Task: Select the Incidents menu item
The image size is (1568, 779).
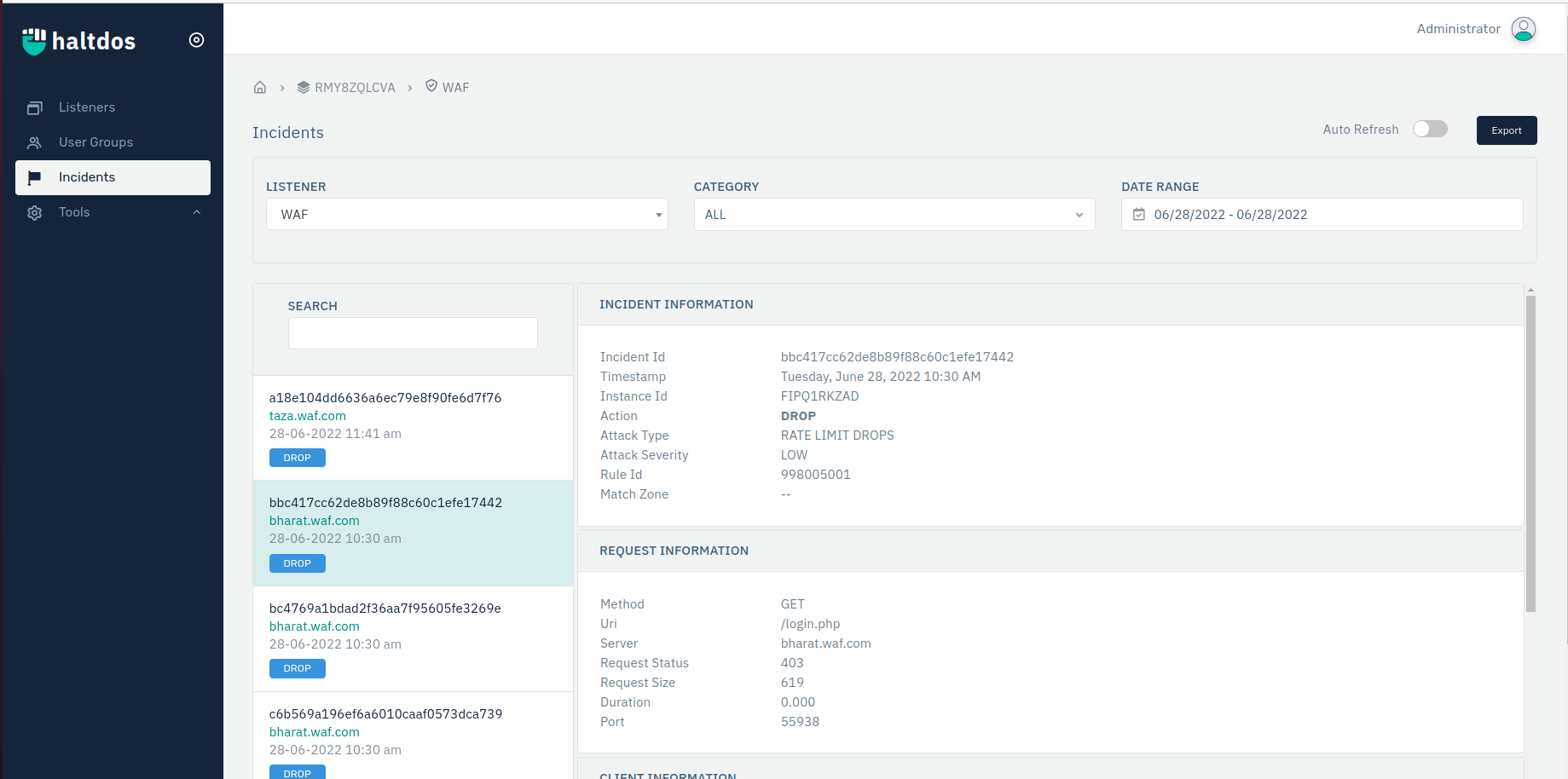Action: tap(113, 177)
